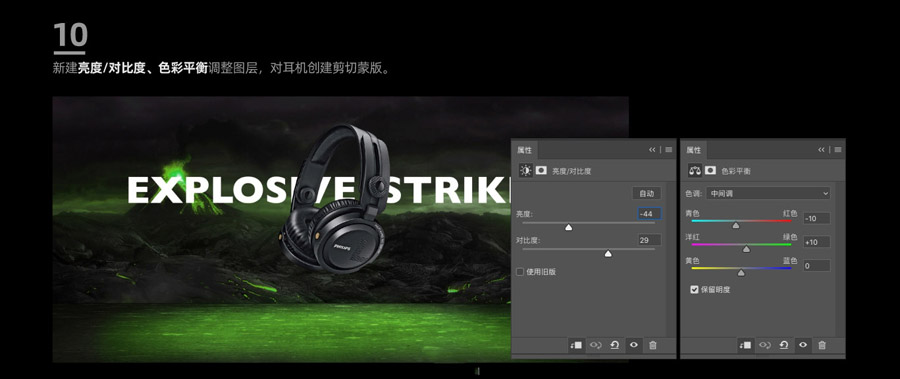The width and height of the screenshot is (900, 379).
Task: Click view previous state icon in Color Balance panel
Action: tap(765, 345)
